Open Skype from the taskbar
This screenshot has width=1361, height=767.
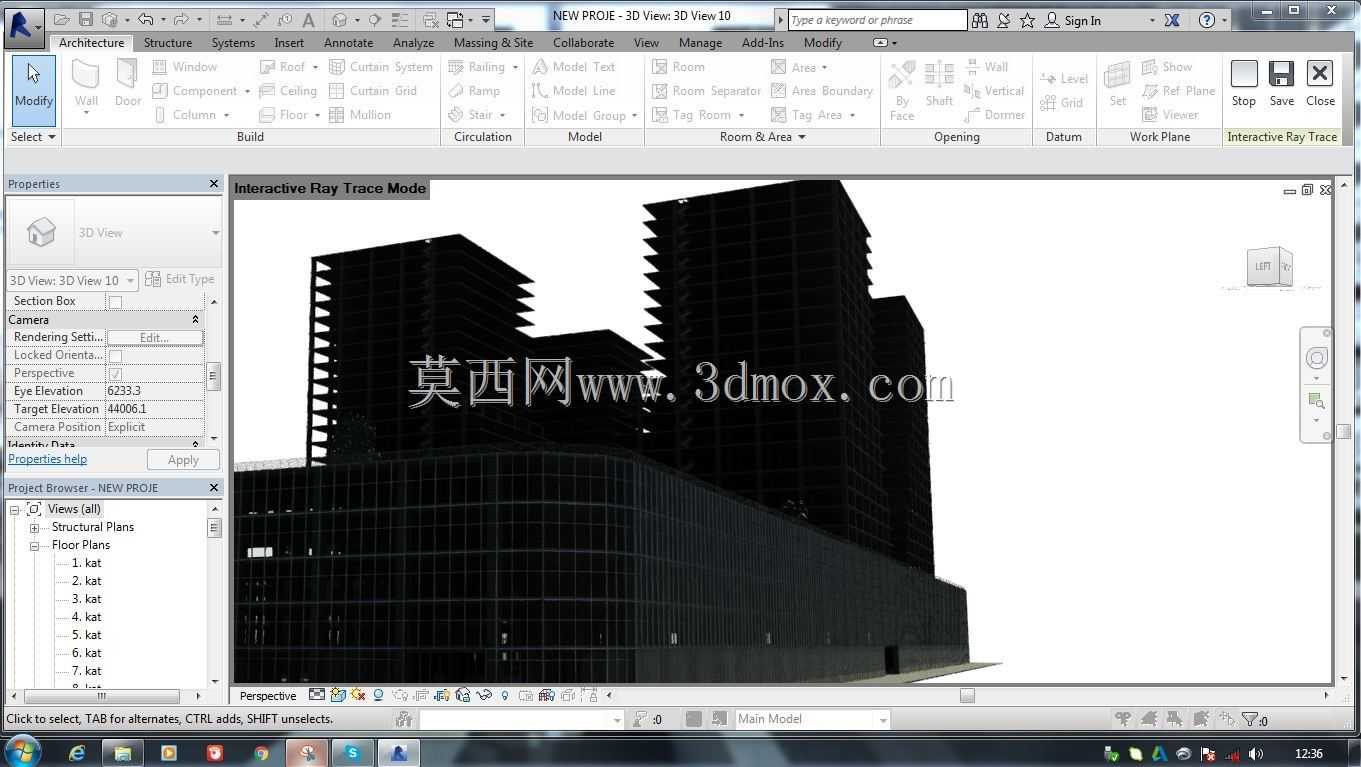352,753
